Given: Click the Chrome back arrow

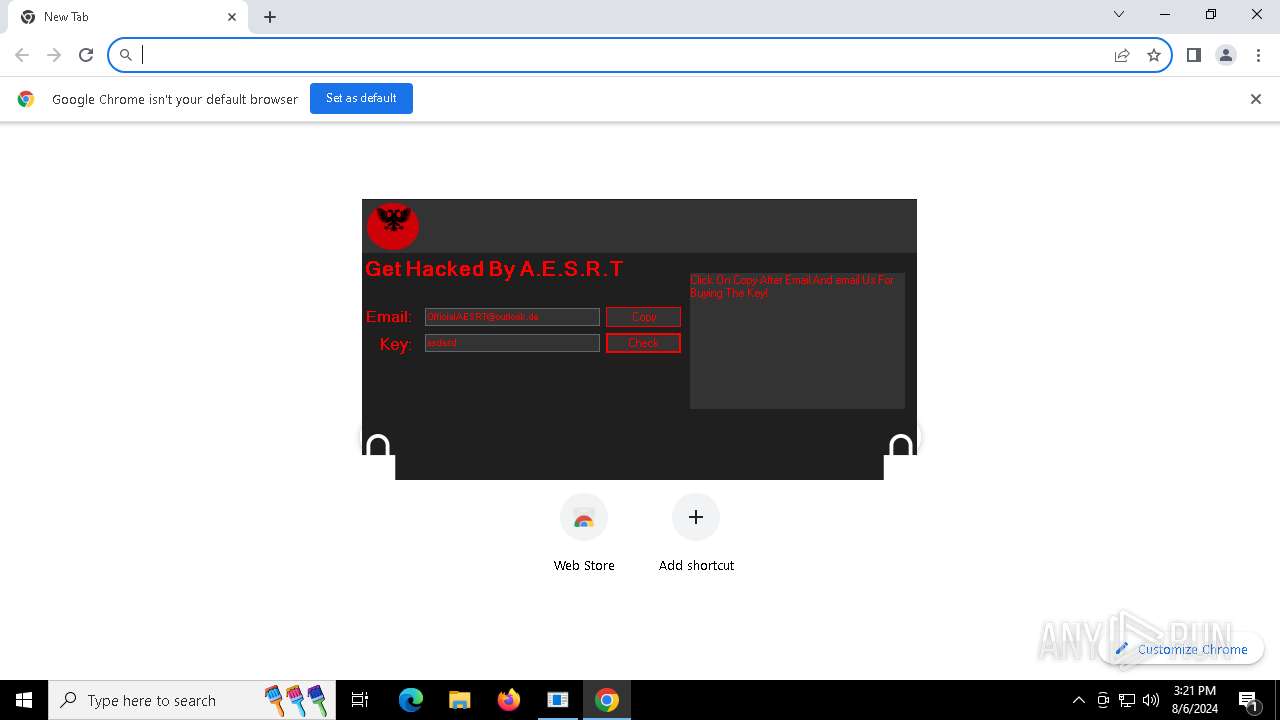Looking at the screenshot, I should pos(22,55).
